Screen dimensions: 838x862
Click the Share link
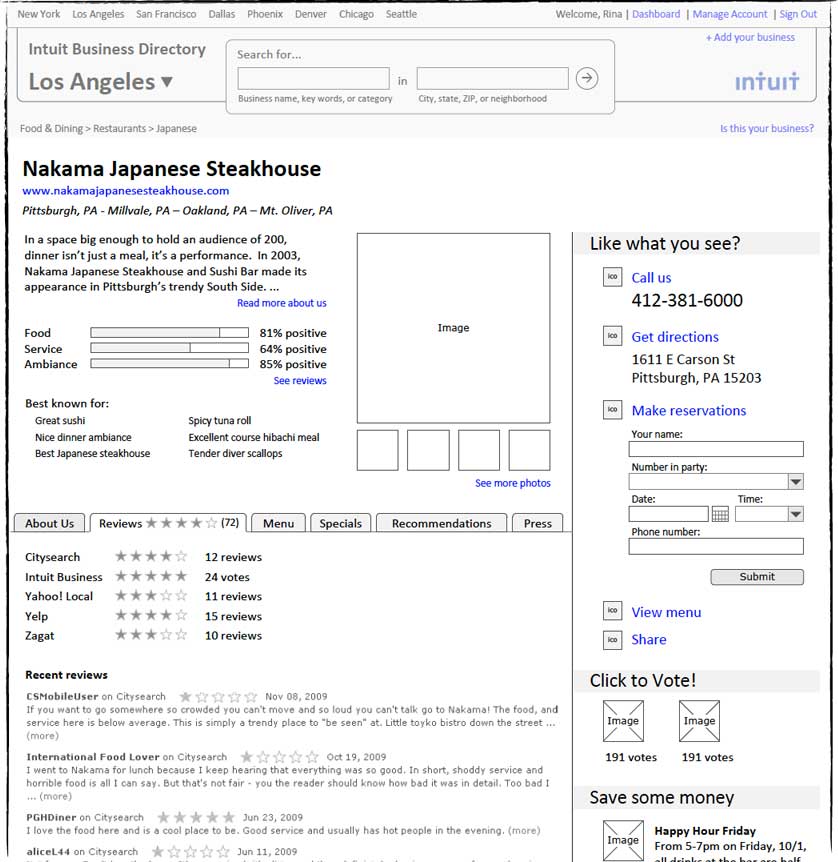tap(648, 640)
